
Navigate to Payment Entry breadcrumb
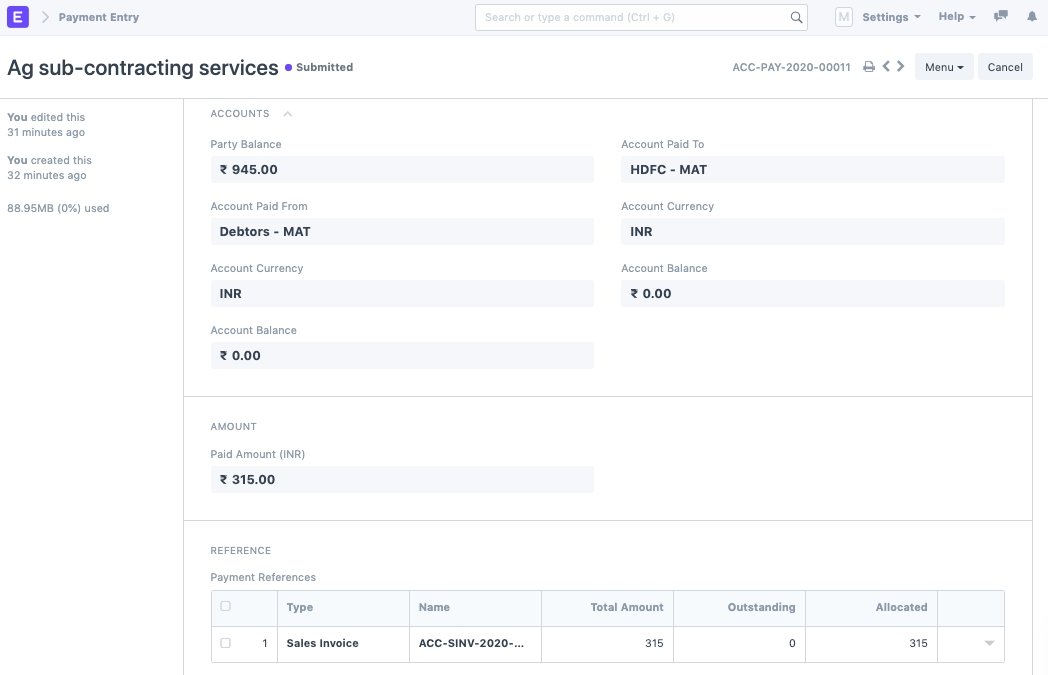pos(99,17)
